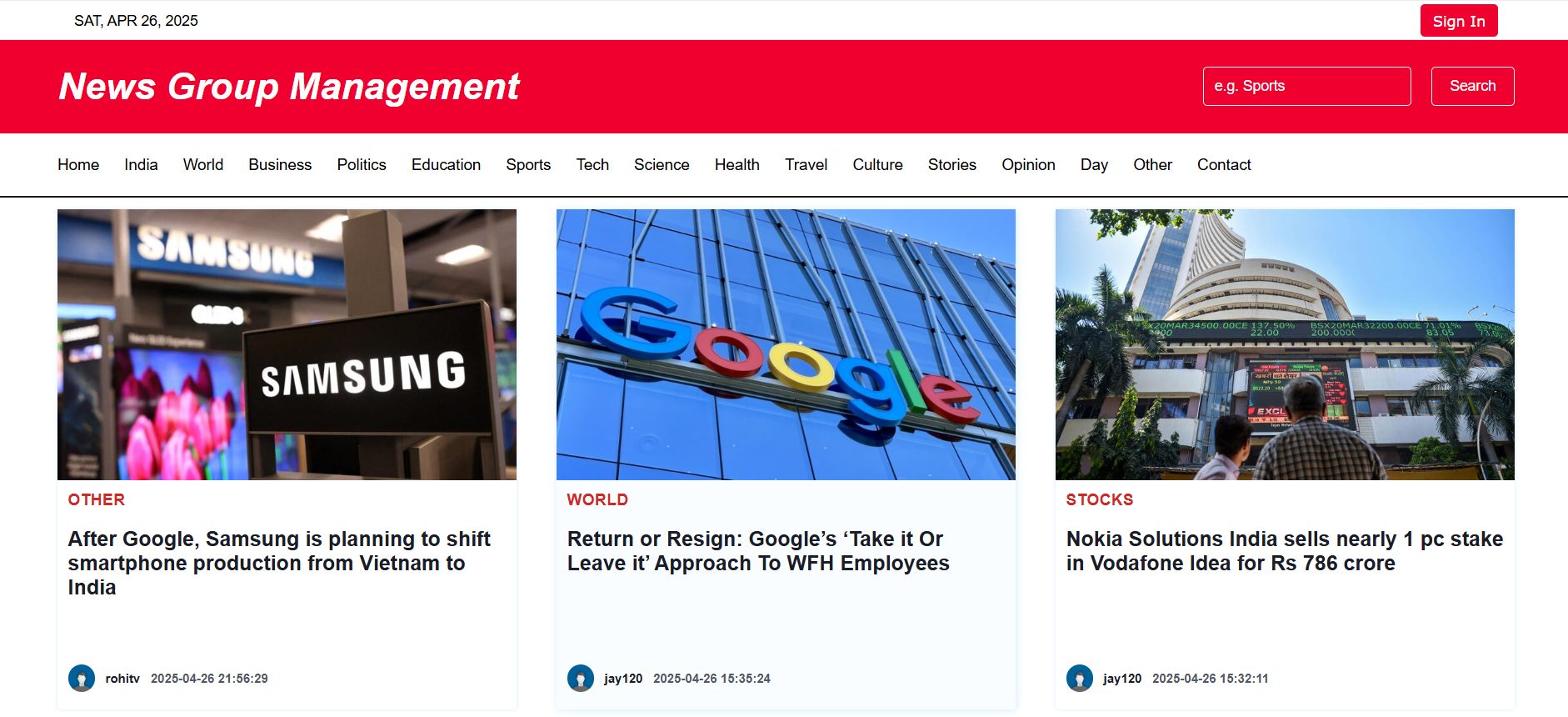Open the Politics section

pos(362,165)
